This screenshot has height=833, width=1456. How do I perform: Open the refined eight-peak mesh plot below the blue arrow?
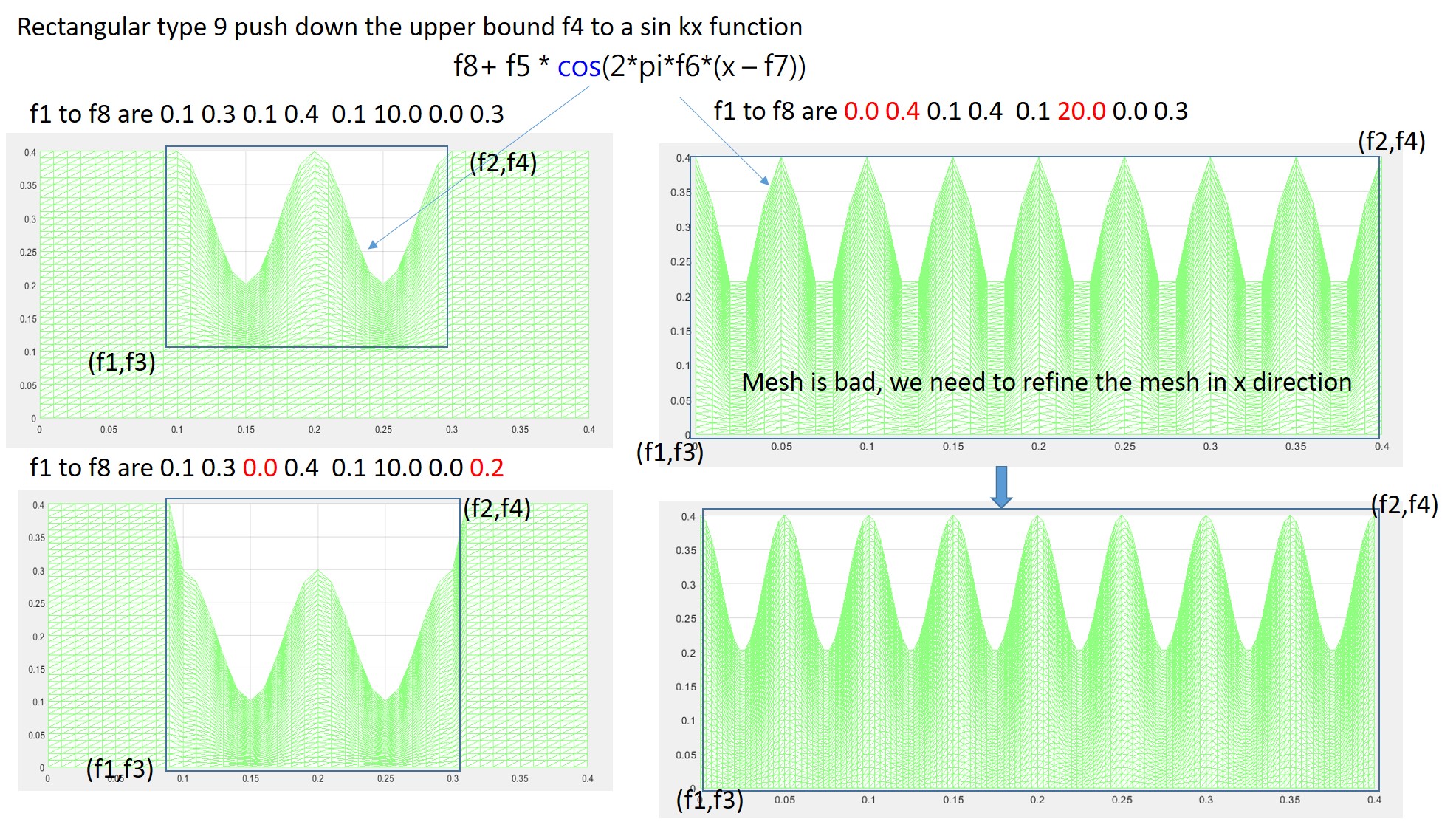(x=1030, y=659)
